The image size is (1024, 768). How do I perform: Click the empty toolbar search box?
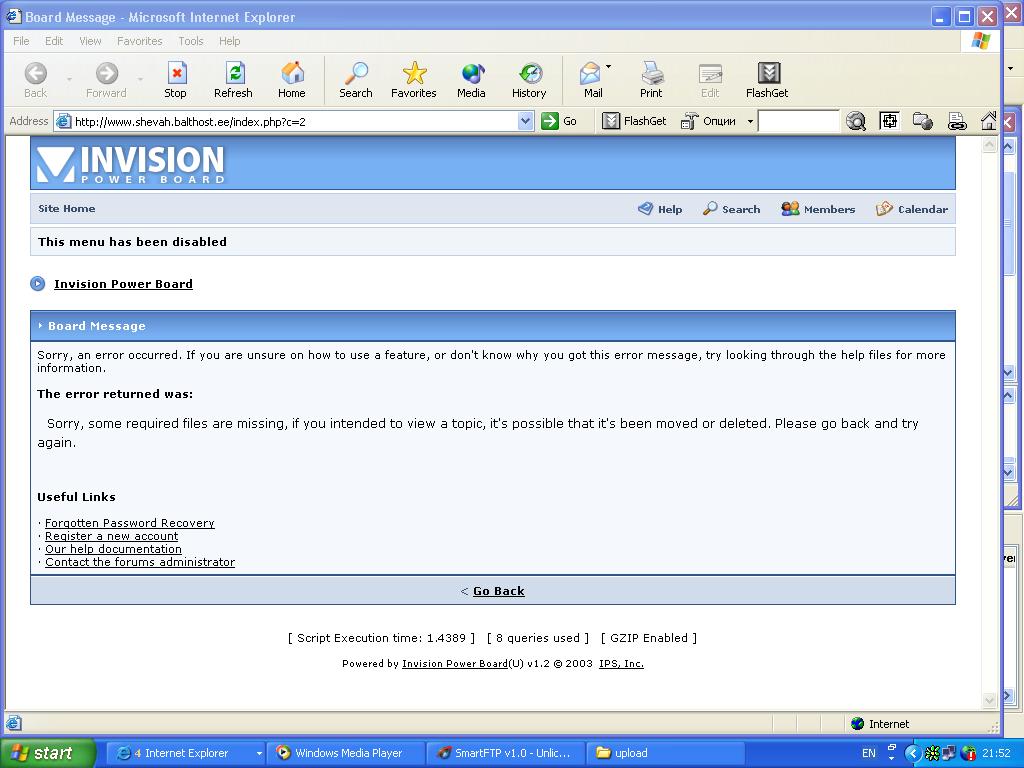pos(798,121)
